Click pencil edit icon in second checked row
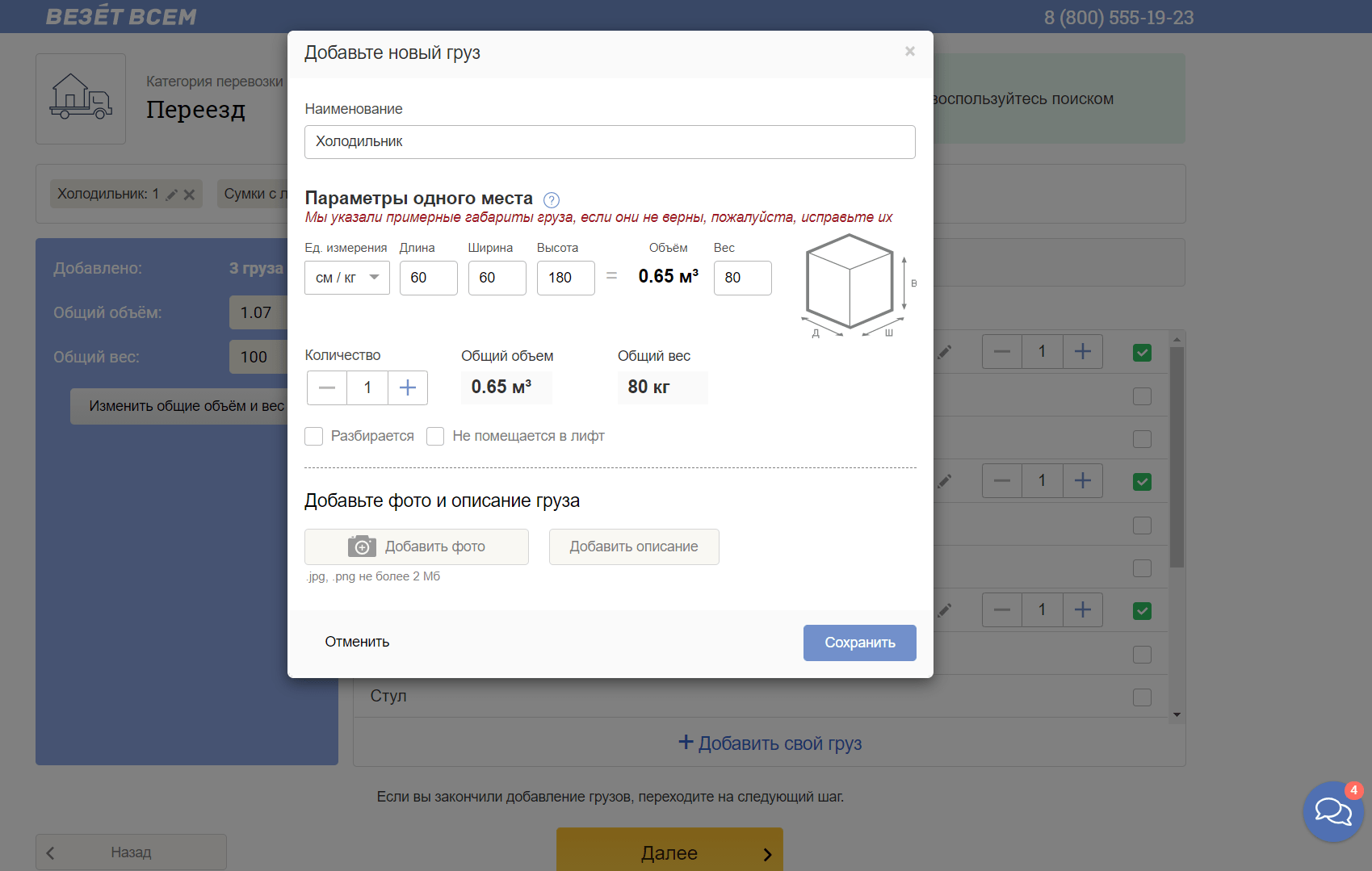 [x=945, y=481]
